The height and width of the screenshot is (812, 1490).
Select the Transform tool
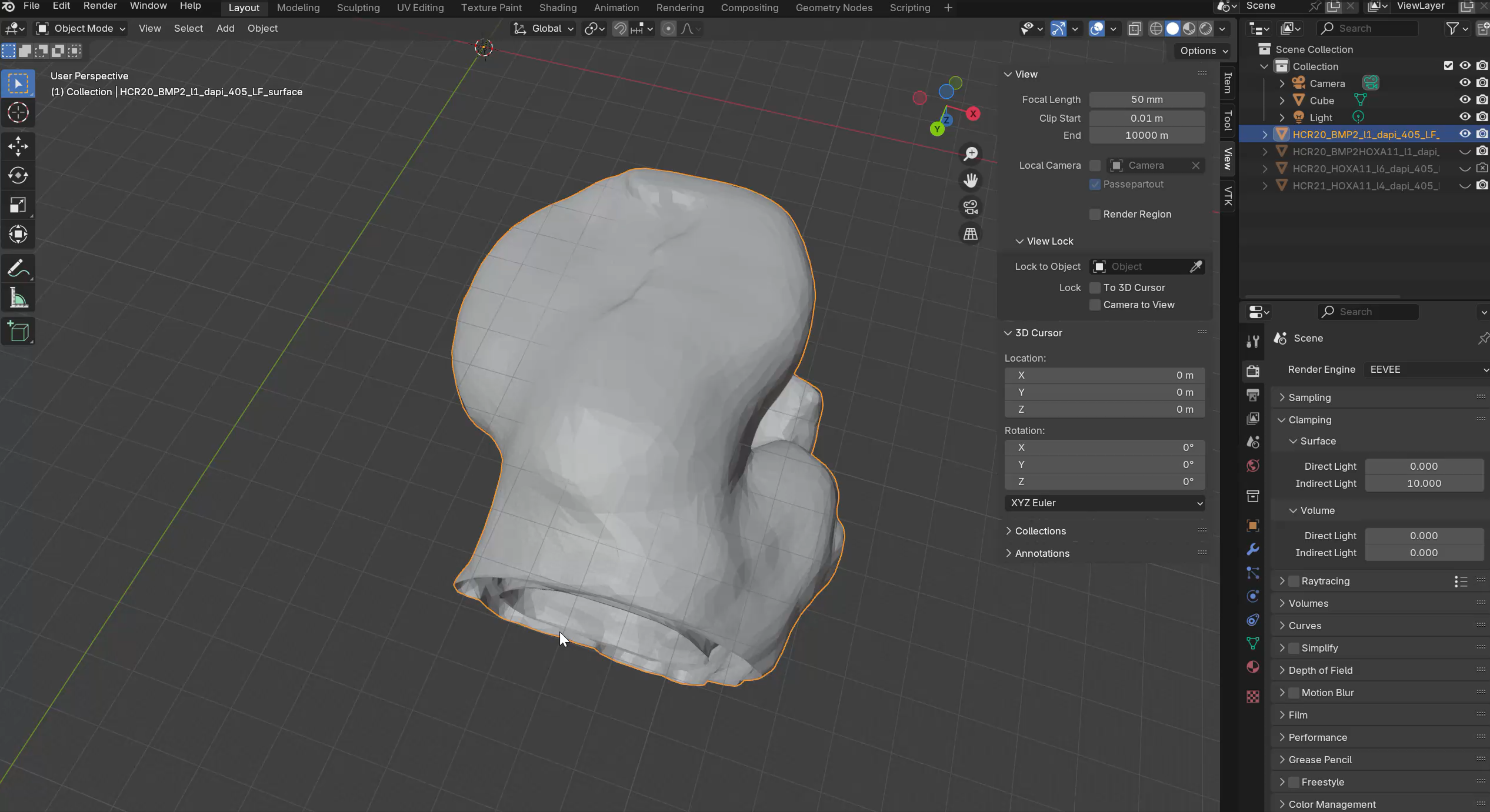point(18,234)
